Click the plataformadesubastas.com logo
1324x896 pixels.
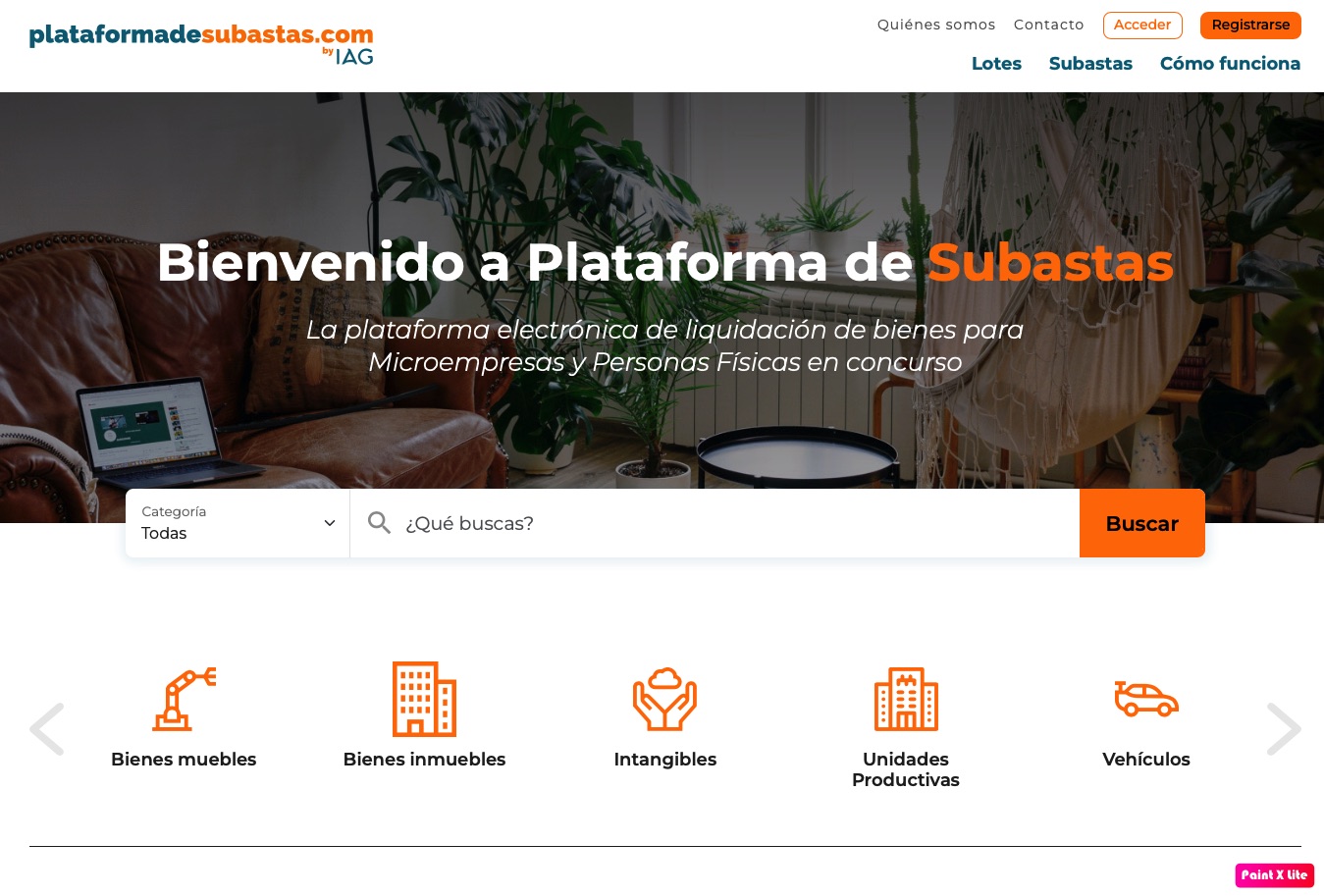[201, 45]
